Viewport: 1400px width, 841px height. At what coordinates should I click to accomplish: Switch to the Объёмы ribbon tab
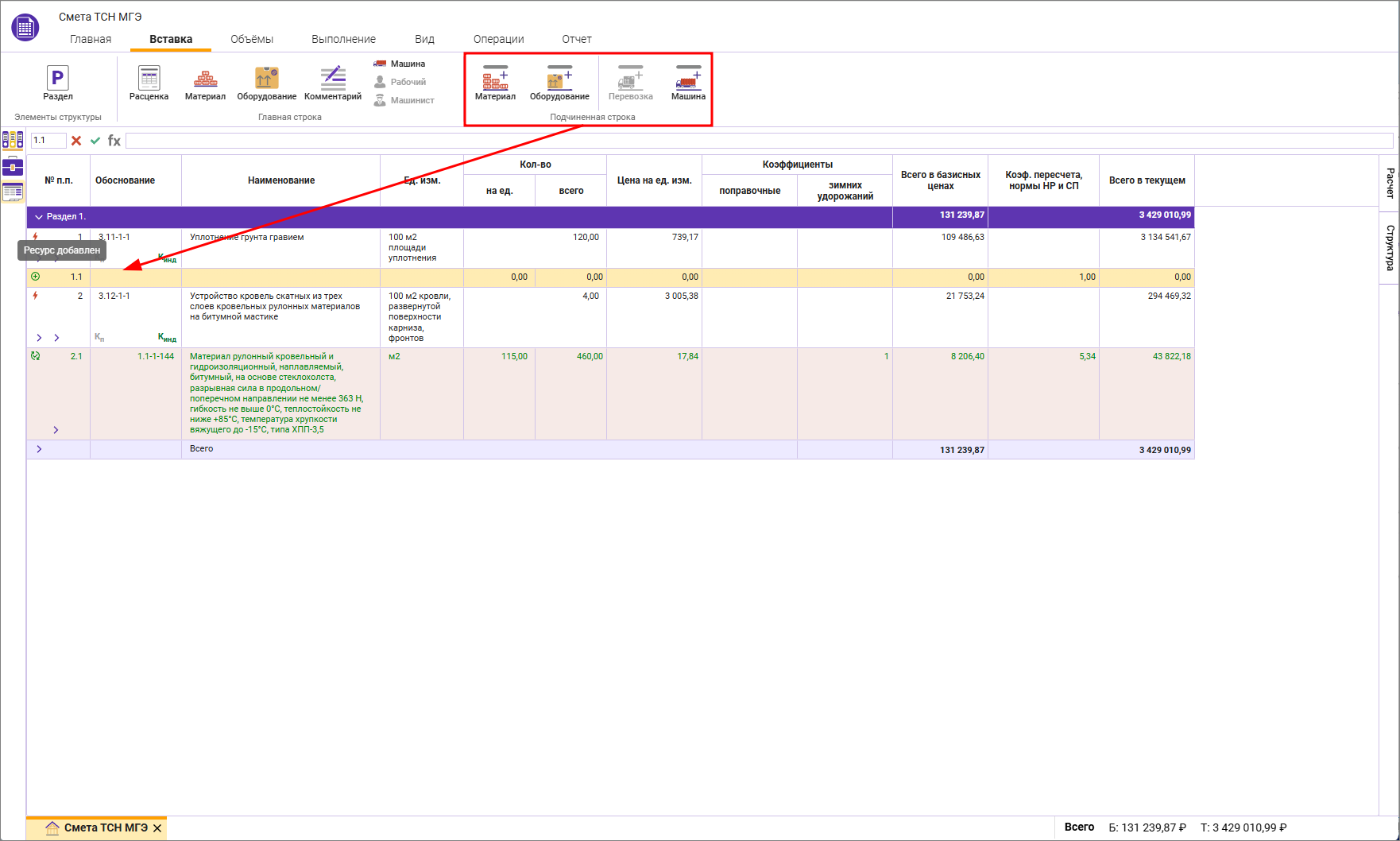[x=252, y=39]
